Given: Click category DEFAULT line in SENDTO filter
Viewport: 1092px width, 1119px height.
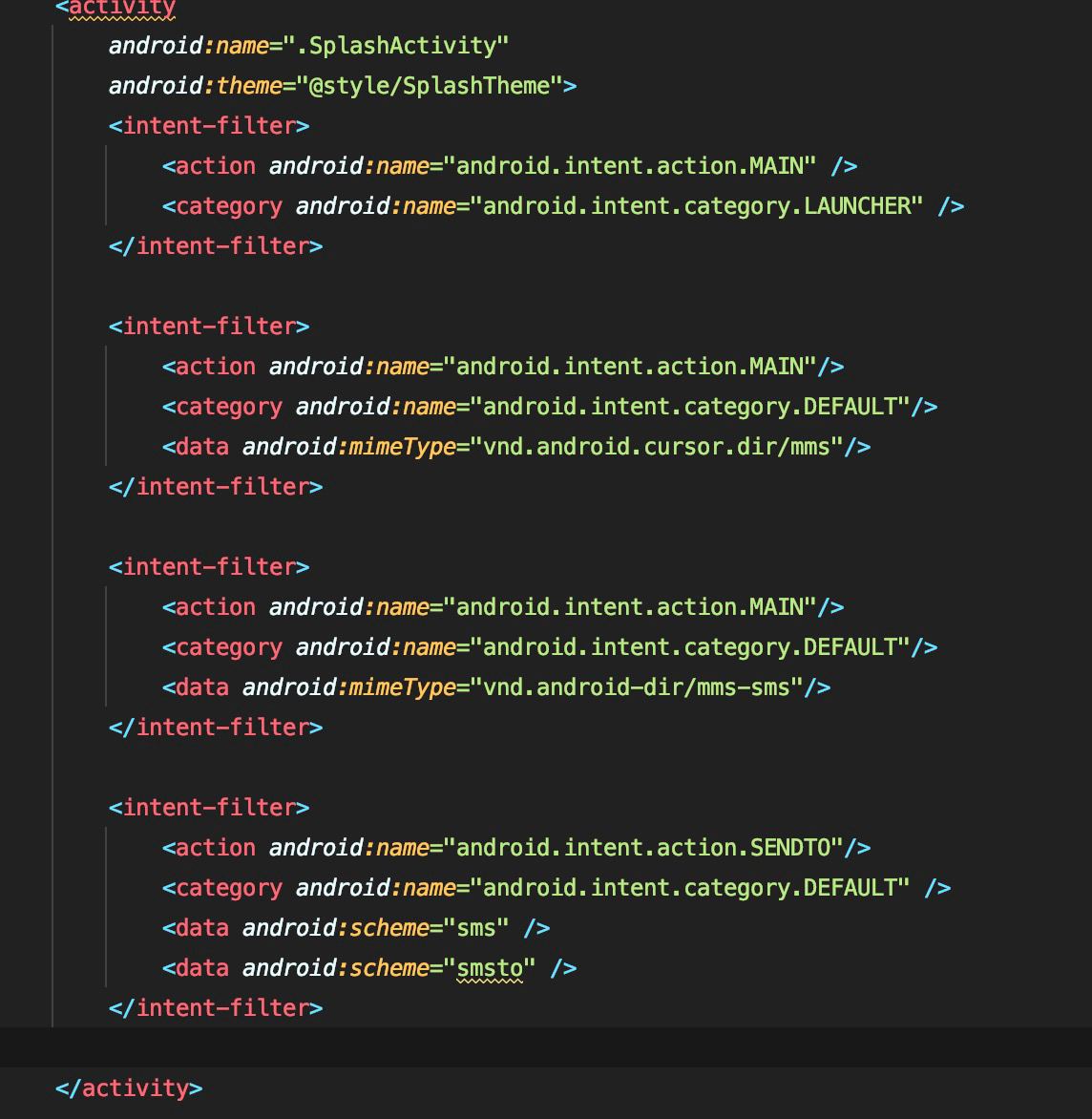Looking at the screenshot, I should [556, 888].
